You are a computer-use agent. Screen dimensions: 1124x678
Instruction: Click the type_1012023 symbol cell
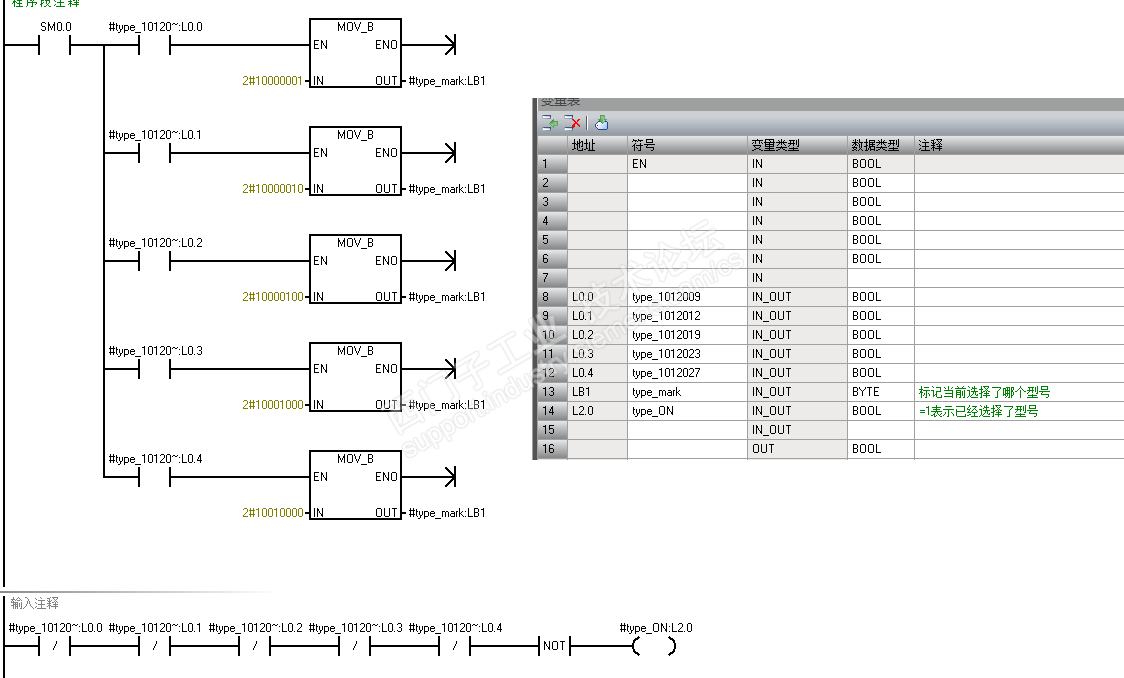coord(687,354)
